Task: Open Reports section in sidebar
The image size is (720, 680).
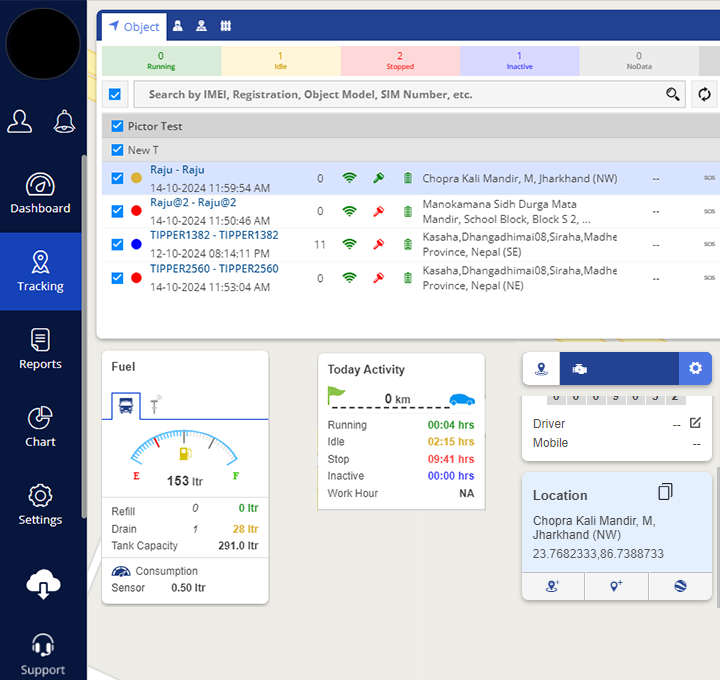Action: (40, 349)
